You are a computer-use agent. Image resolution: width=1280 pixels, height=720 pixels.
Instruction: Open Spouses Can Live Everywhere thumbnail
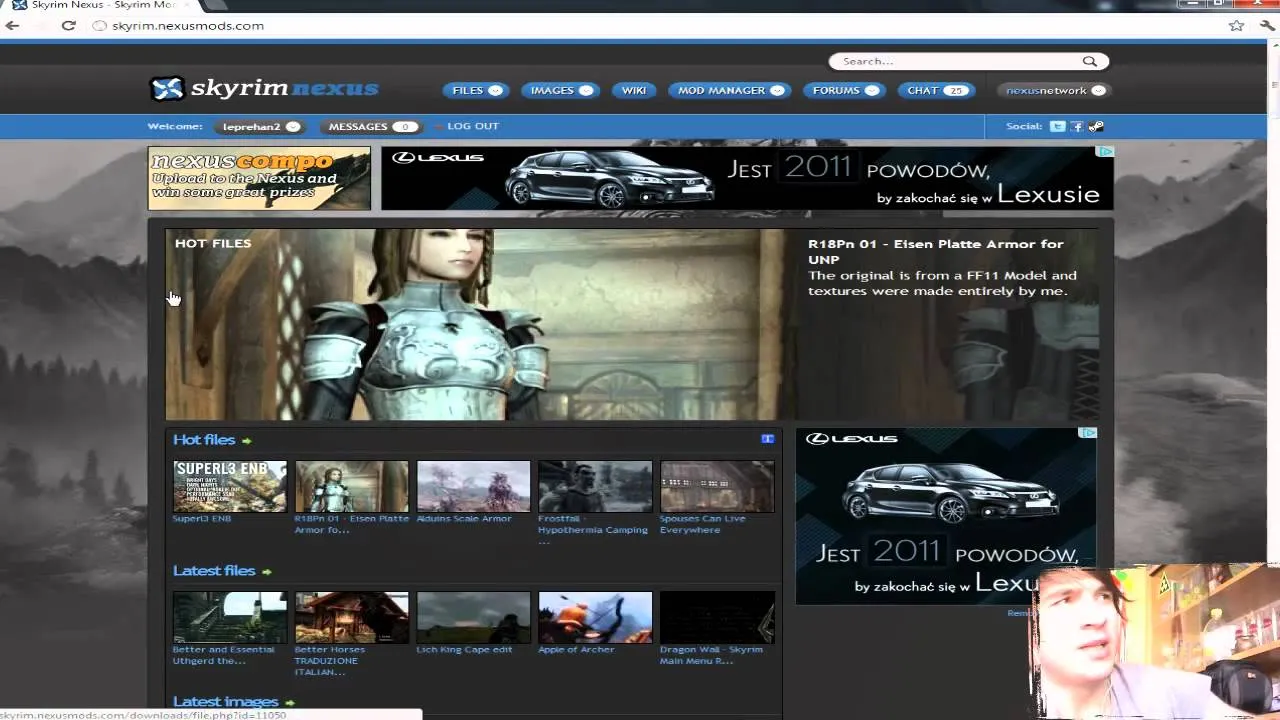(x=717, y=486)
